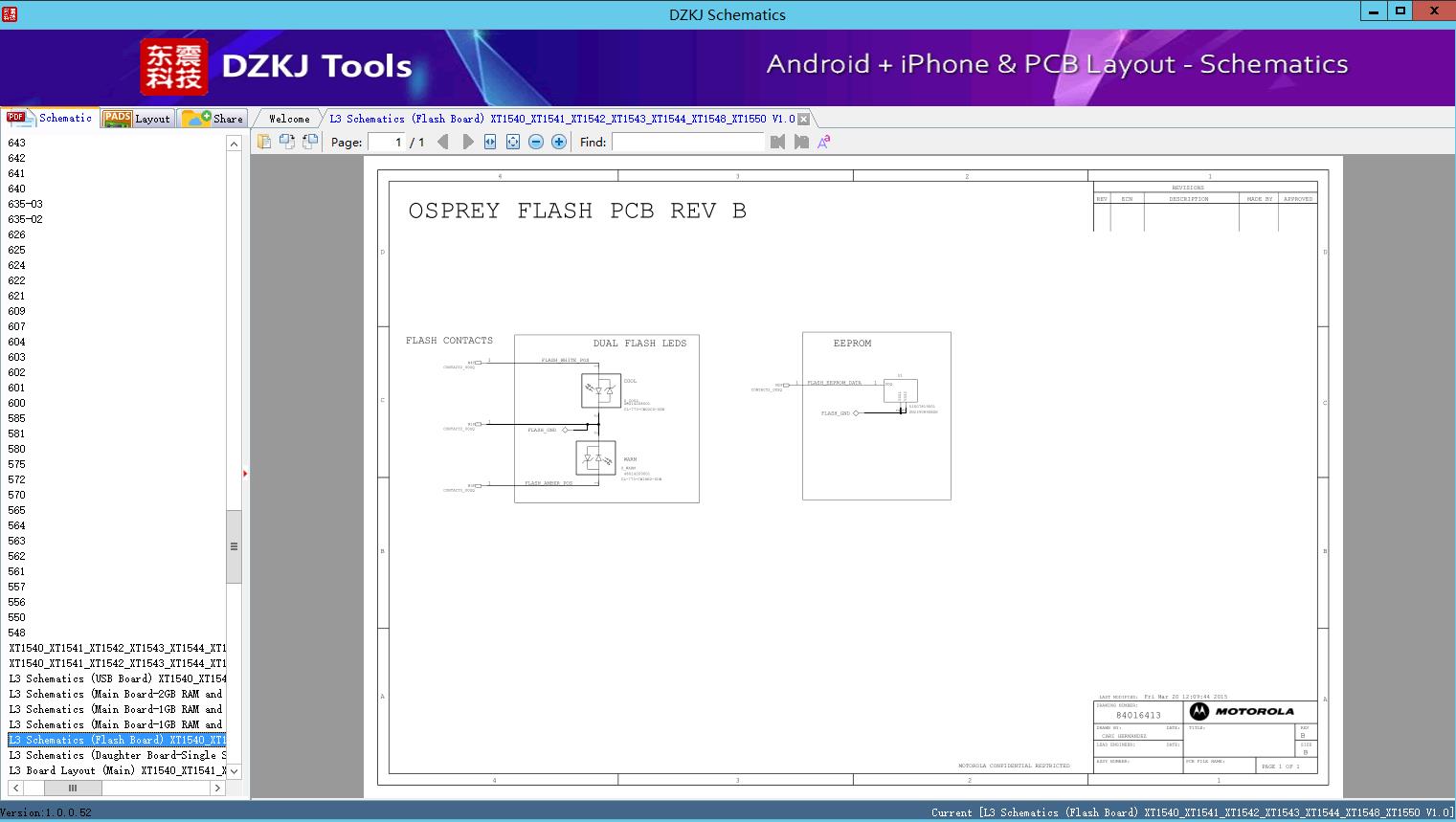The width and height of the screenshot is (1456, 822).
Task: Click the fit-to-width zoom icon
Action: (x=489, y=141)
